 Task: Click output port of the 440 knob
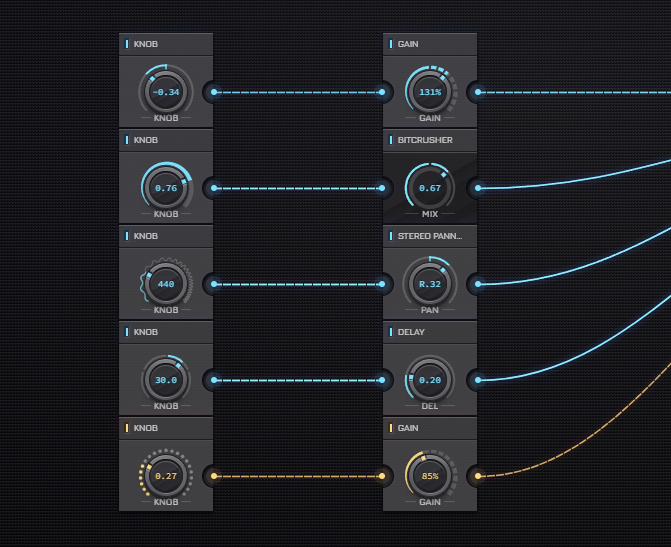tap(214, 284)
